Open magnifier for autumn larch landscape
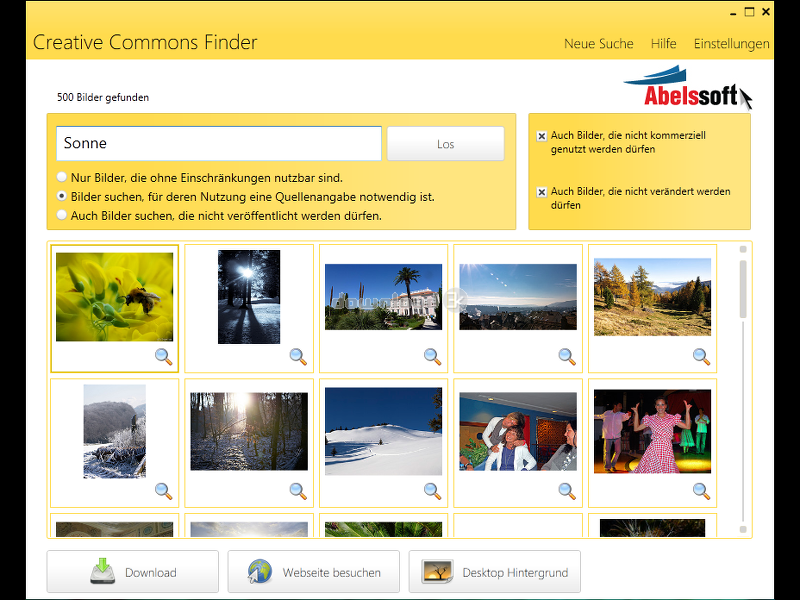Screen dimensions: 800x600 [x=701, y=357]
